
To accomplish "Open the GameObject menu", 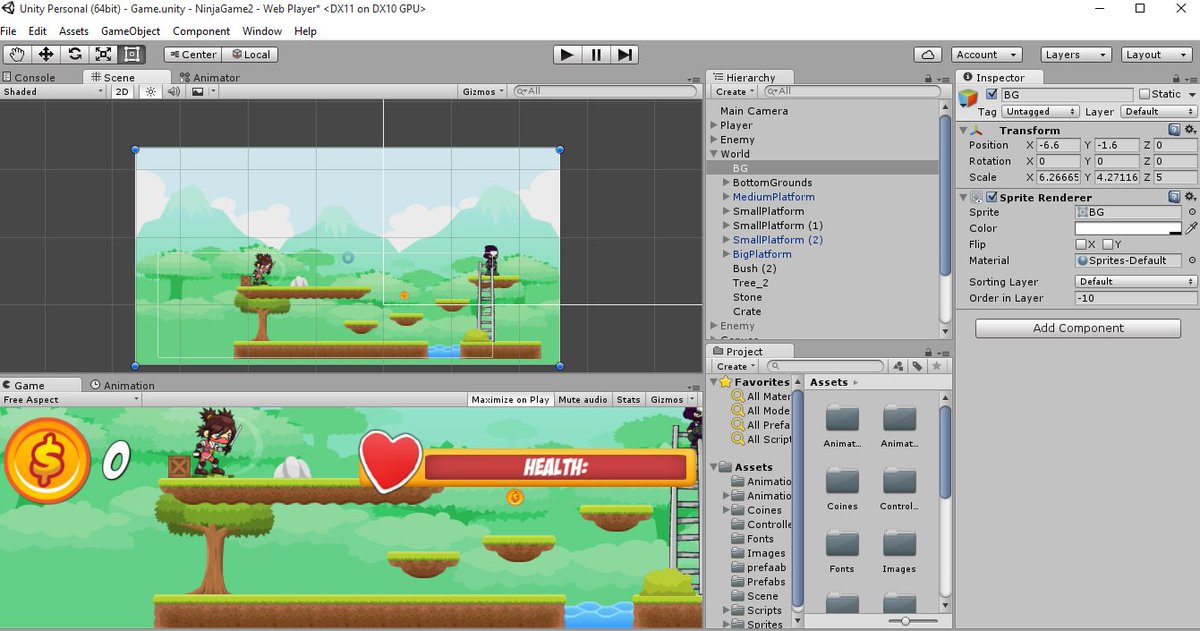I will pos(130,31).
